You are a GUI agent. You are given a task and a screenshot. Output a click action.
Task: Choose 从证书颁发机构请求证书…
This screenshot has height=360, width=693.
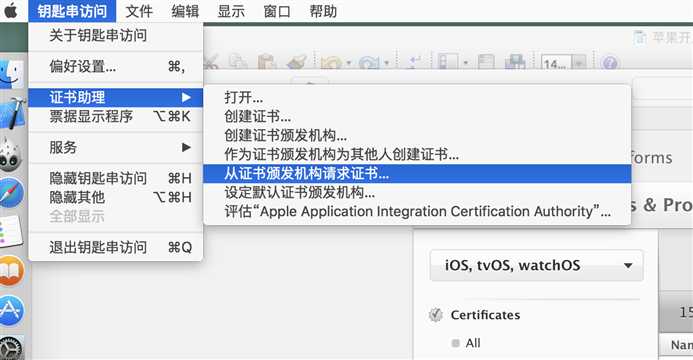click(x=417, y=174)
